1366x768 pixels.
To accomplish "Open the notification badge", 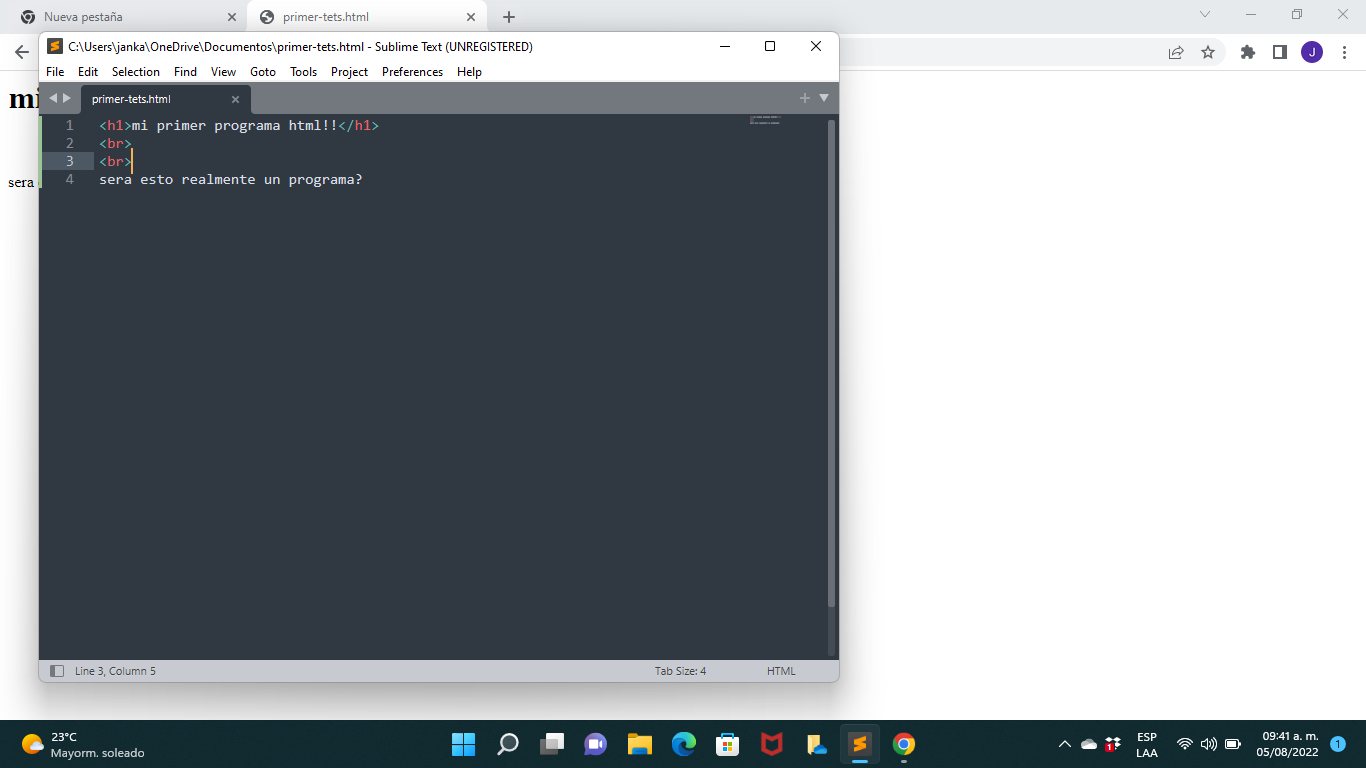I will (x=1338, y=744).
